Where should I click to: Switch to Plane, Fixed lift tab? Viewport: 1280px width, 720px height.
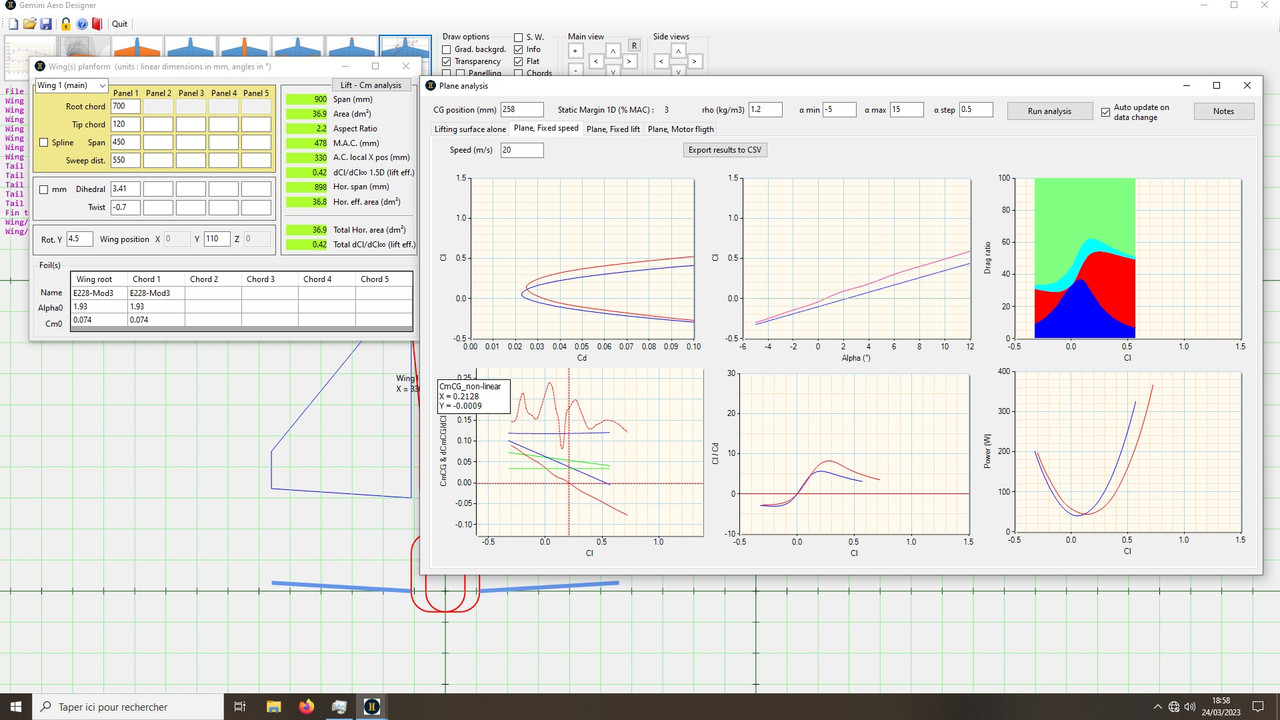tap(613, 129)
